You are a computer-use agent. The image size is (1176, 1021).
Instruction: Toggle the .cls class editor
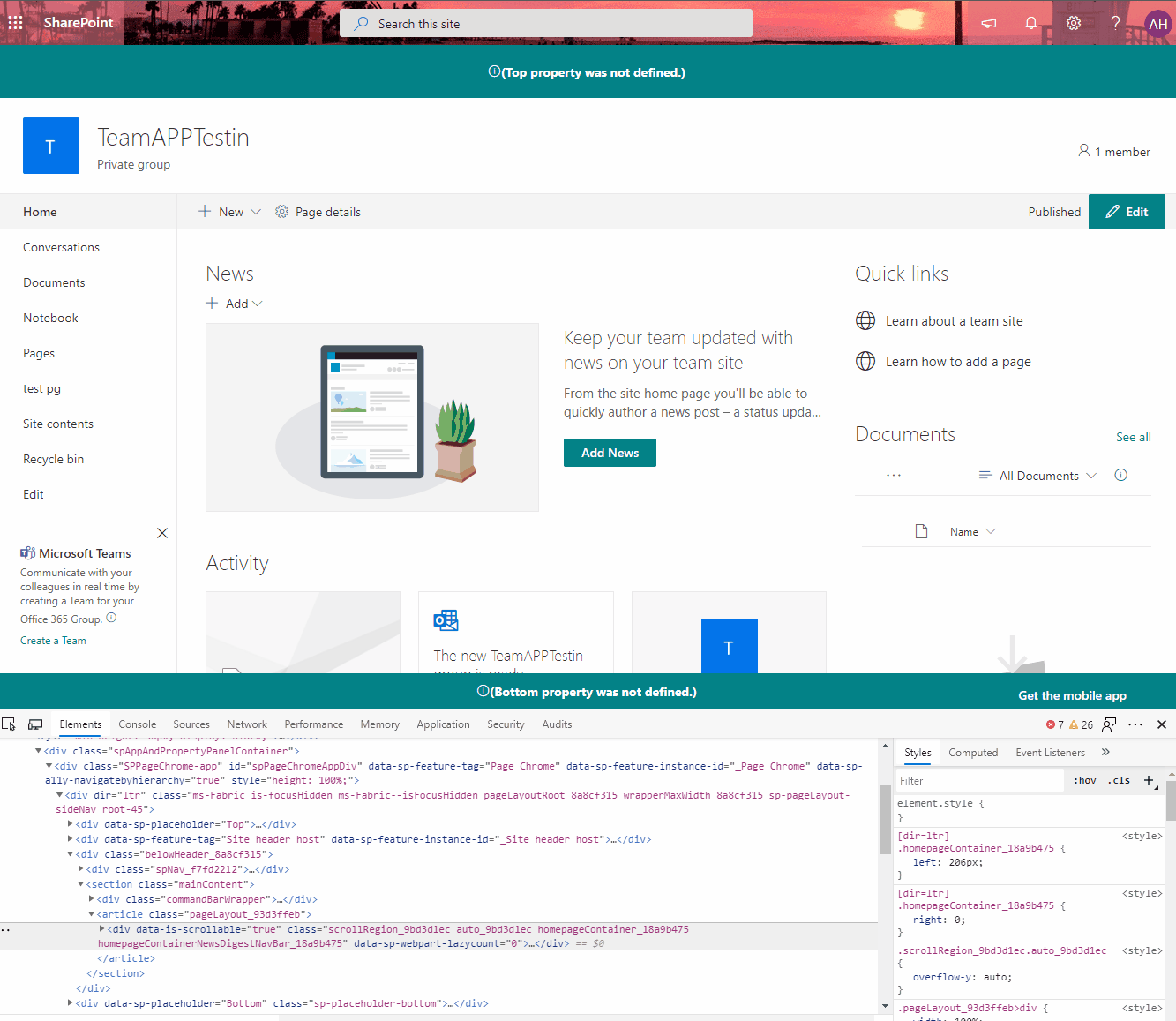(1118, 780)
